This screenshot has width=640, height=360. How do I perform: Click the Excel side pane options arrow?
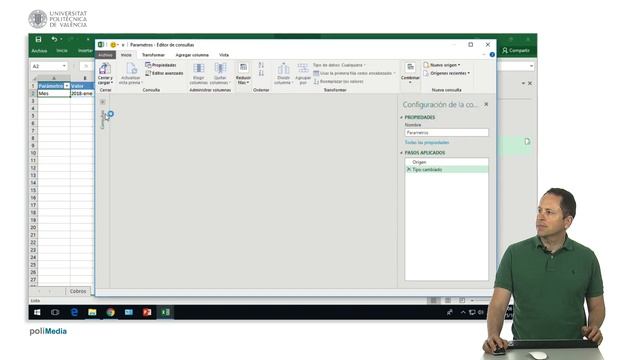(523, 83)
